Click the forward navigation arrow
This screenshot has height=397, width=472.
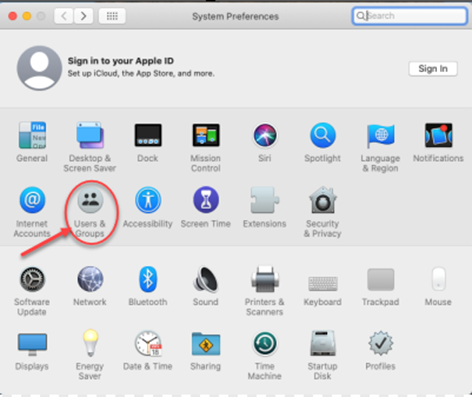(83, 16)
